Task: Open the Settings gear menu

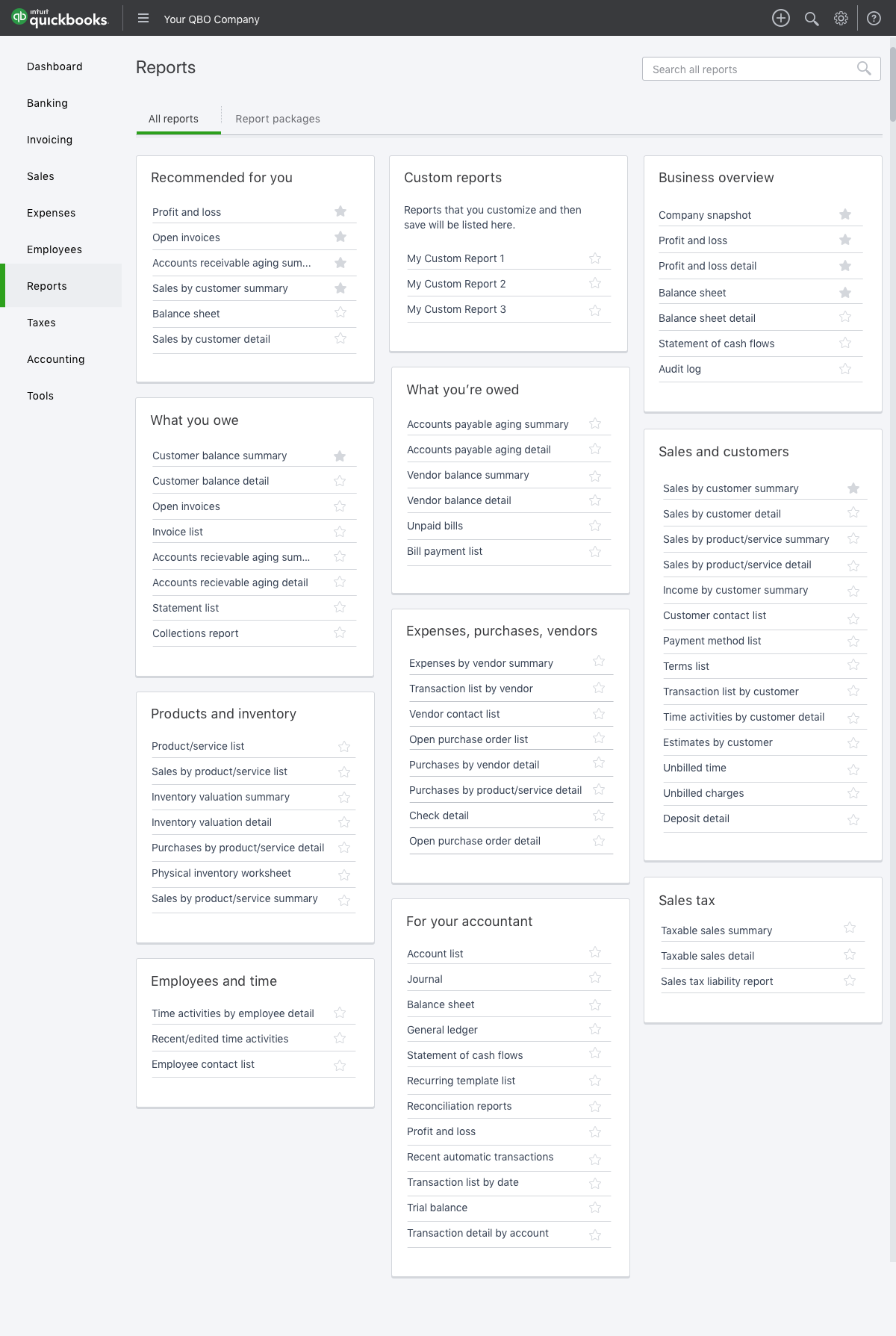Action: [841, 19]
